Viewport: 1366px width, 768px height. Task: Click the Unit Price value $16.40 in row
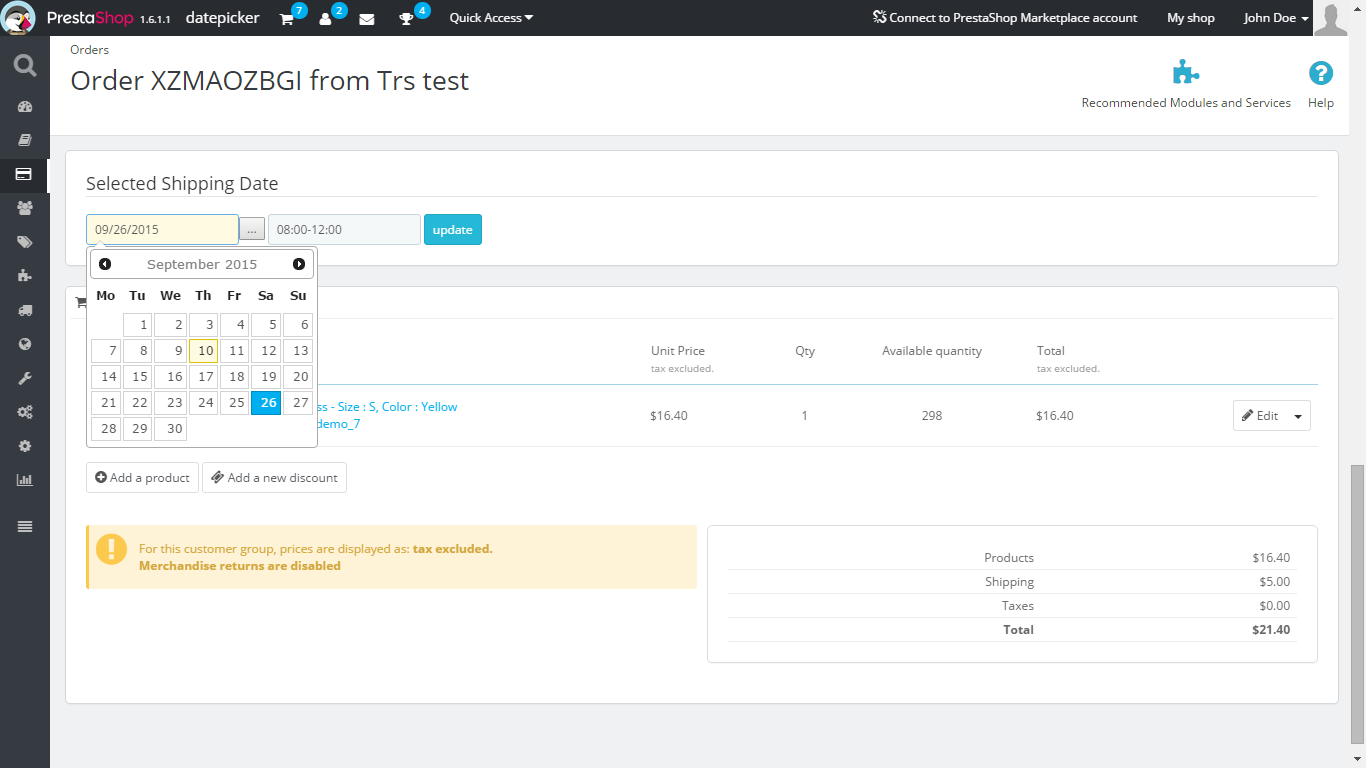(669, 416)
